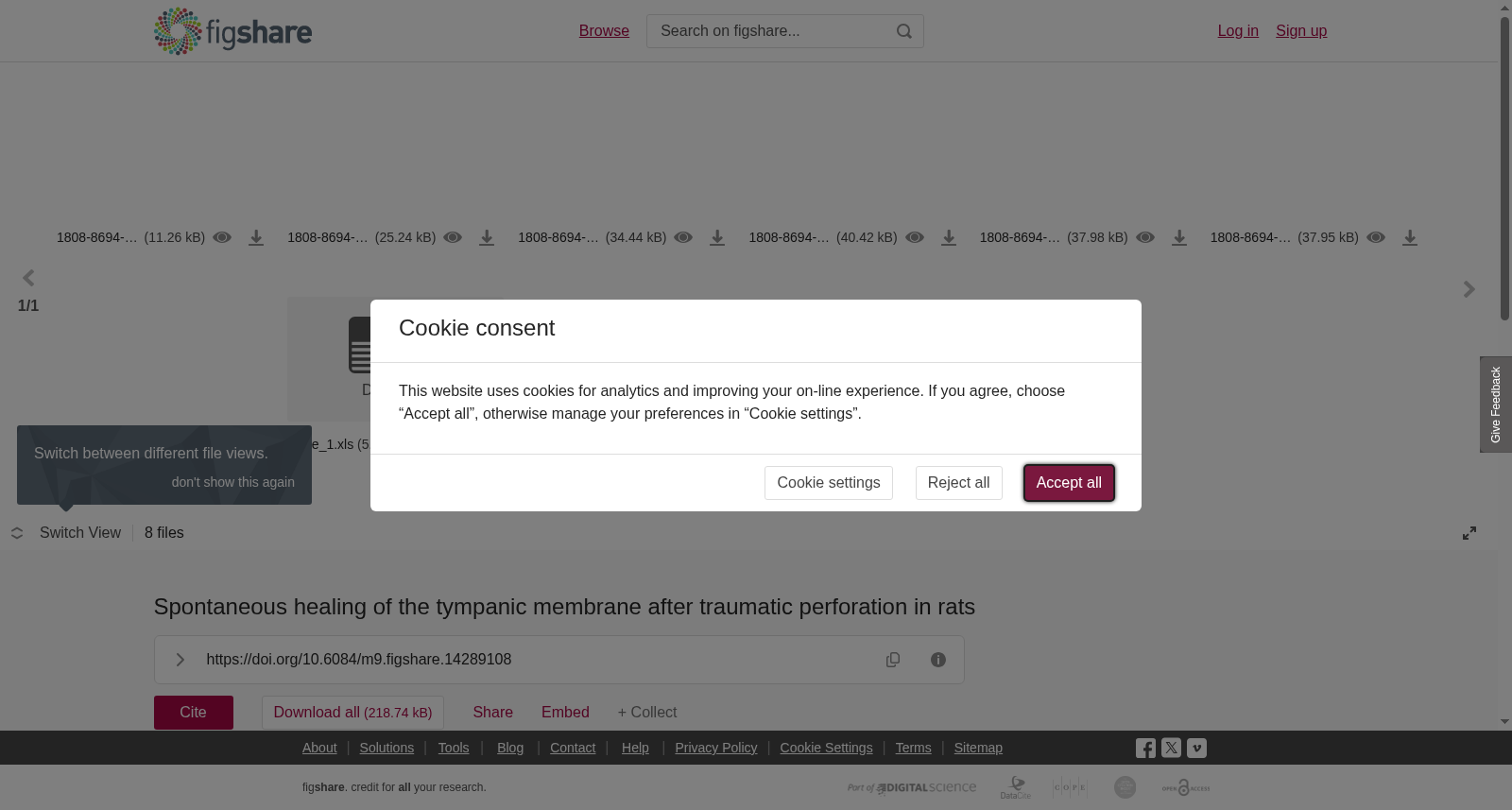Click the Cite button

click(x=194, y=713)
